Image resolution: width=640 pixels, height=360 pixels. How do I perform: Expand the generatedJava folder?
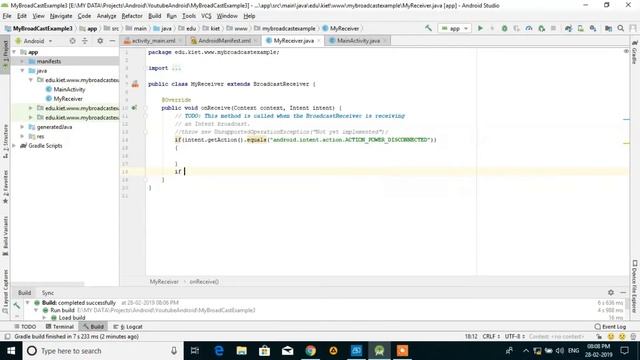[x=22, y=127]
